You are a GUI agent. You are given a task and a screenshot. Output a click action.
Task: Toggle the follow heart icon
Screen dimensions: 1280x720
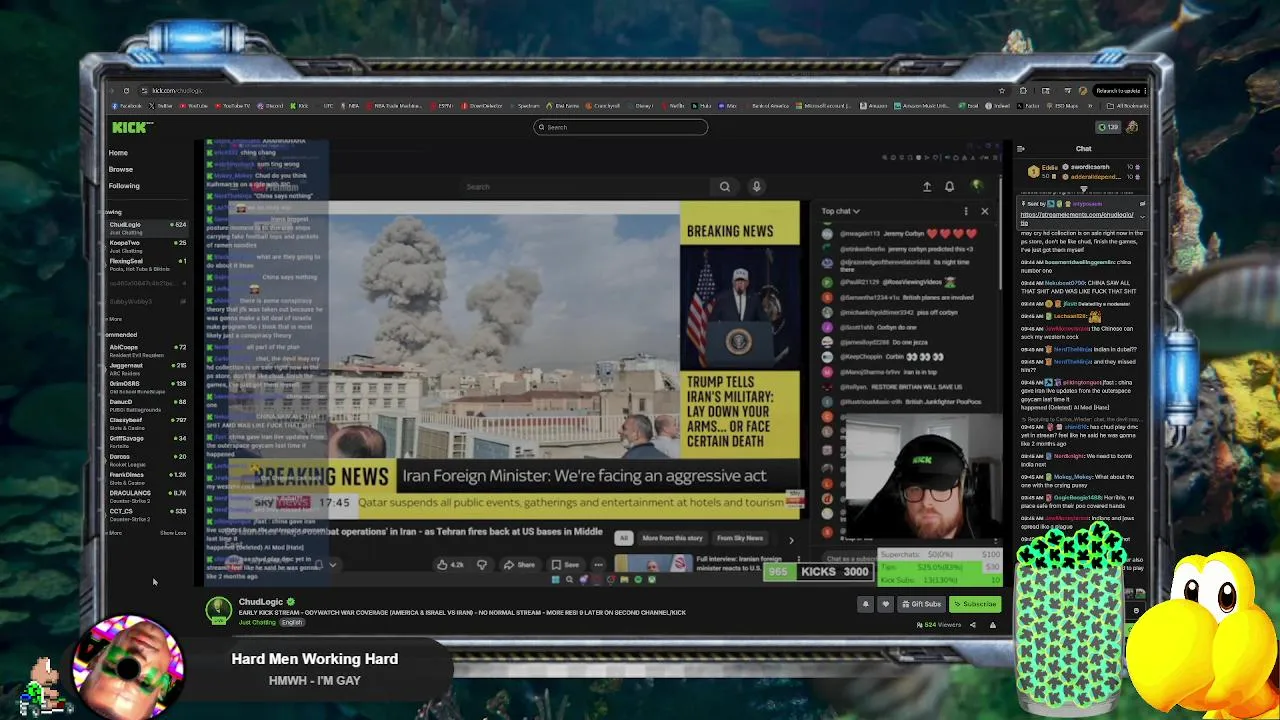885,604
